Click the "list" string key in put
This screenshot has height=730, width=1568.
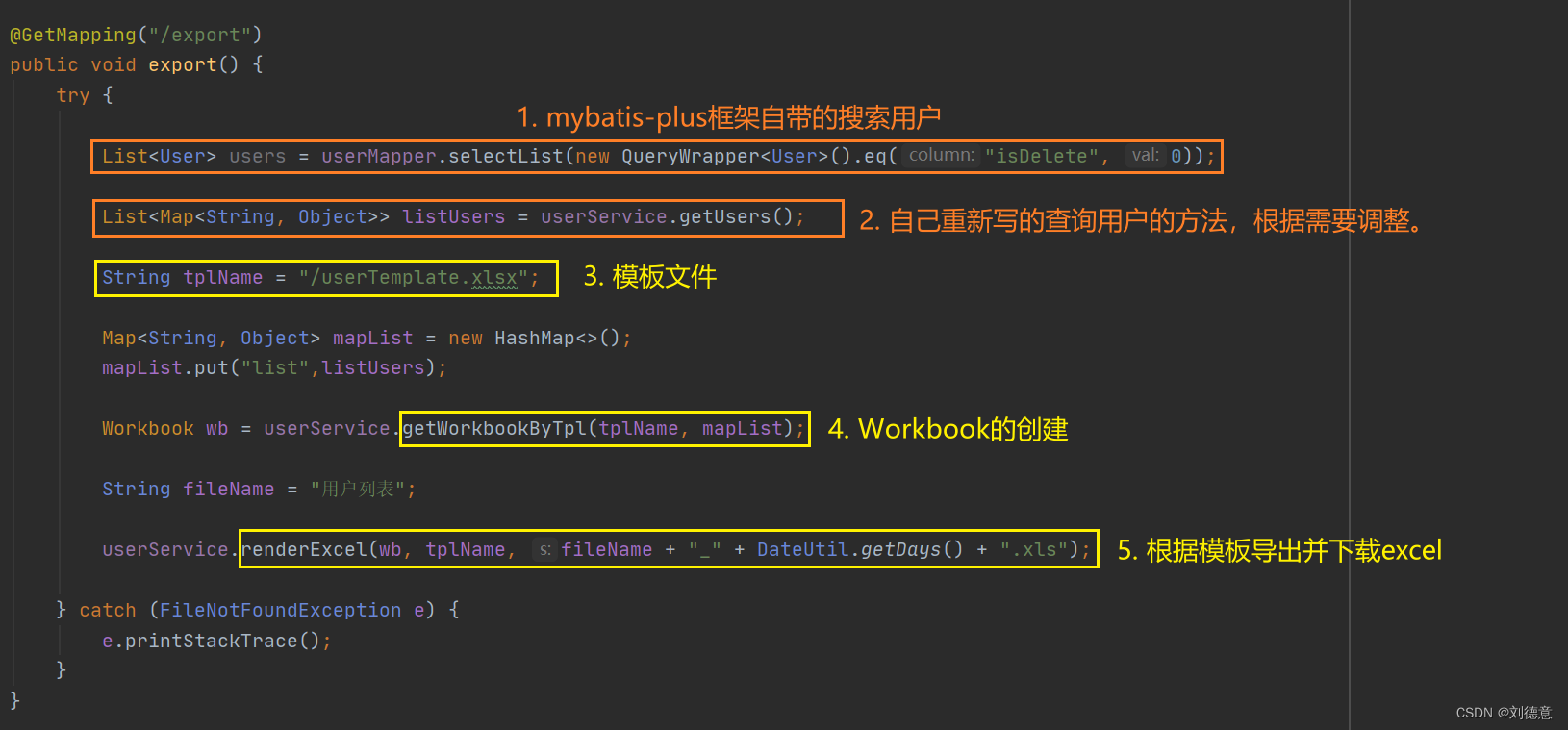point(275,367)
